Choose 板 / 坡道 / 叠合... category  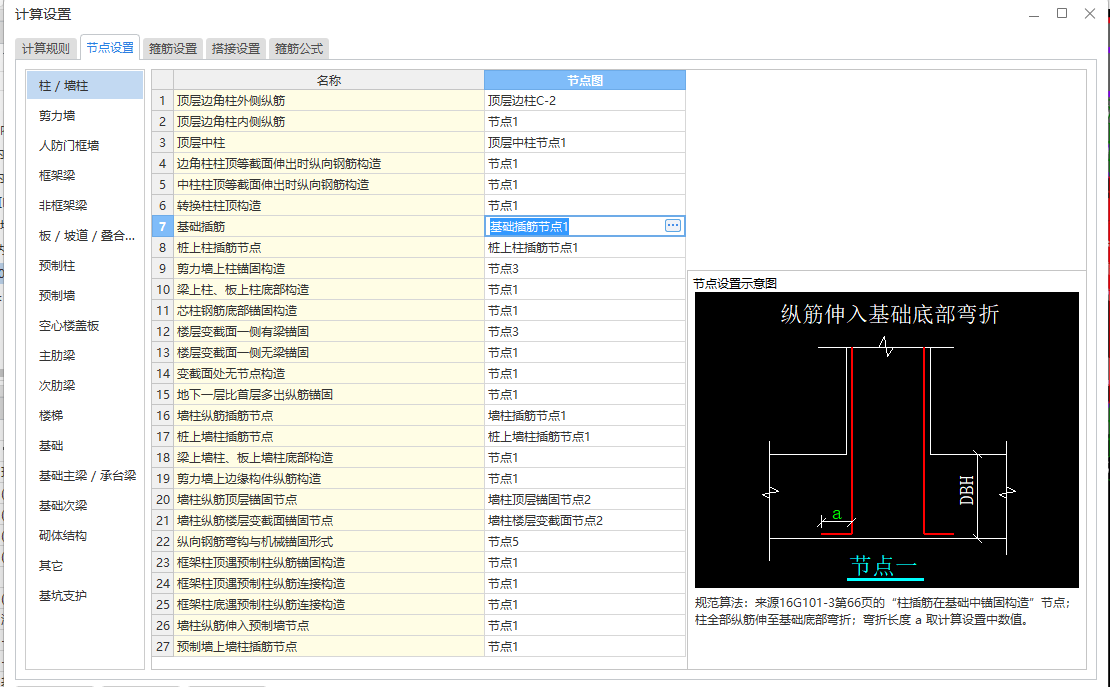[85, 236]
